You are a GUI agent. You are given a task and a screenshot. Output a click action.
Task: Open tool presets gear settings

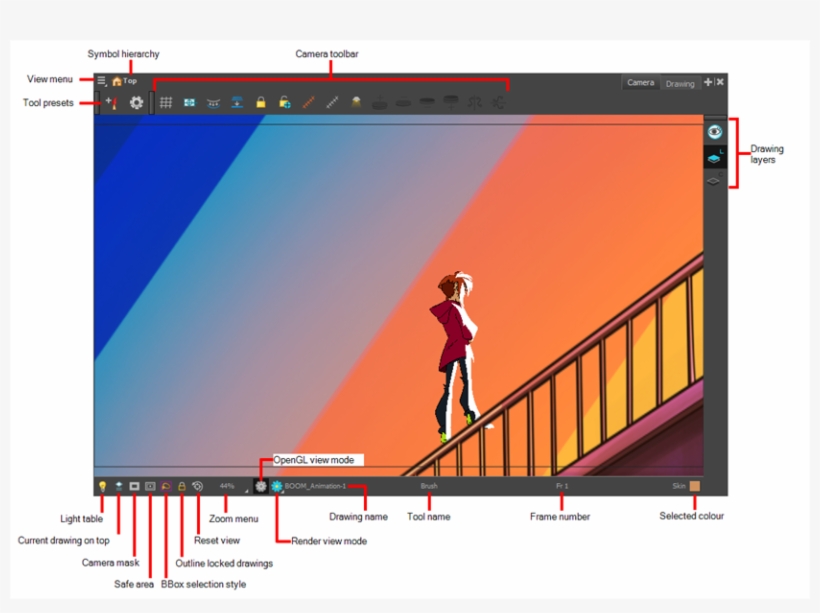pos(137,102)
